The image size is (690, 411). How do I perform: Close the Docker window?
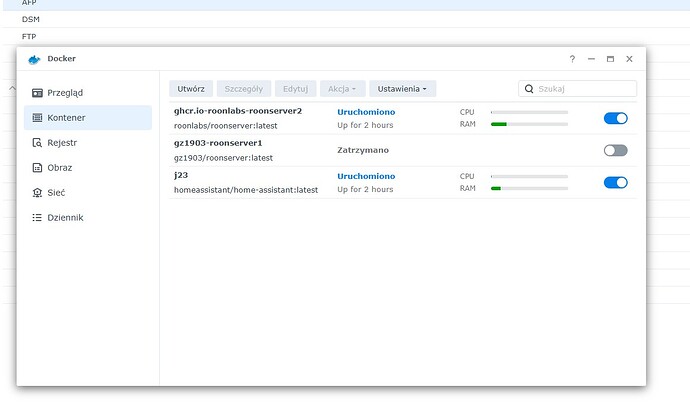pyautogui.click(x=629, y=59)
